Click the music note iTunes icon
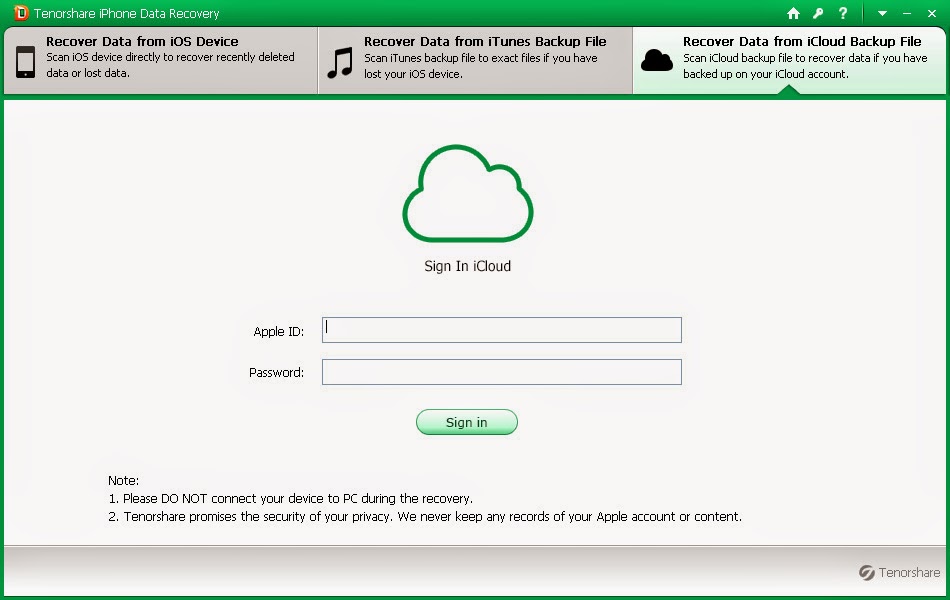Viewport: 950px width, 600px height. 340,62
